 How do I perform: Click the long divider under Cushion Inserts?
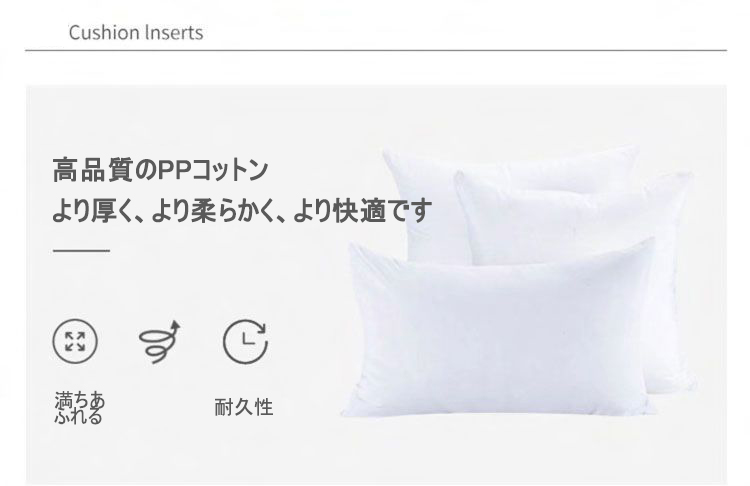tap(376, 50)
